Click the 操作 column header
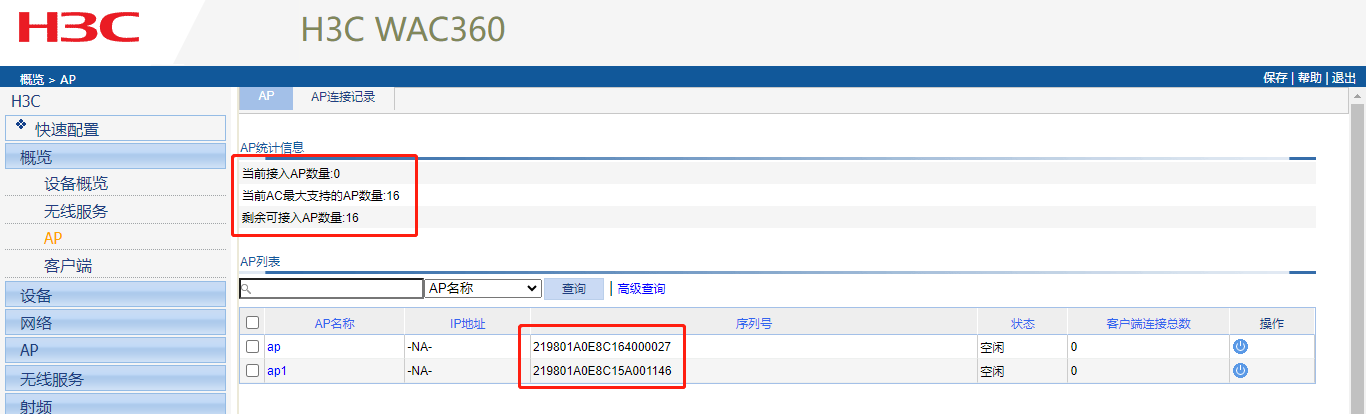The width and height of the screenshot is (1366, 414). pyautogui.click(x=1272, y=324)
